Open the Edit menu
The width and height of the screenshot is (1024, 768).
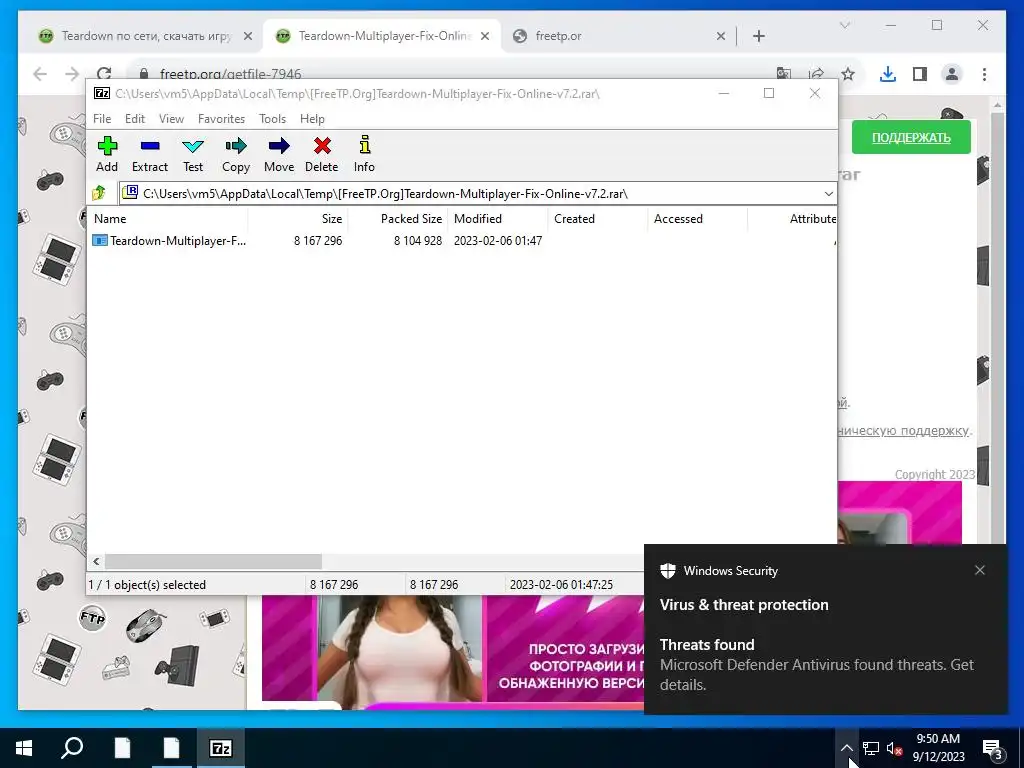click(135, 119)
